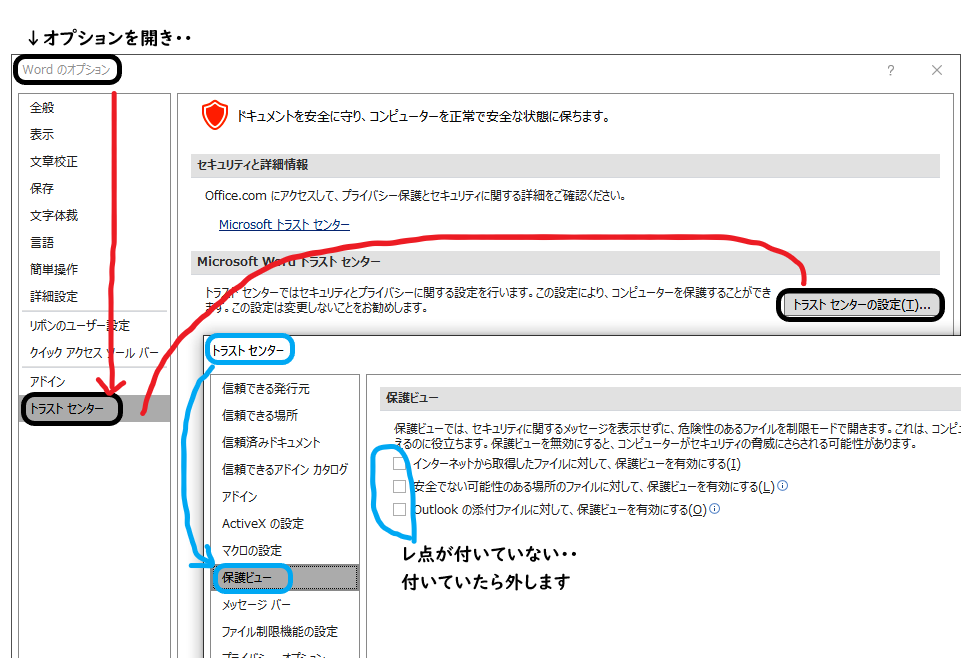Viewport: 976px width, 658px height.
Task: Select 信頼済みドキュメント category
Action: point(271,443)
